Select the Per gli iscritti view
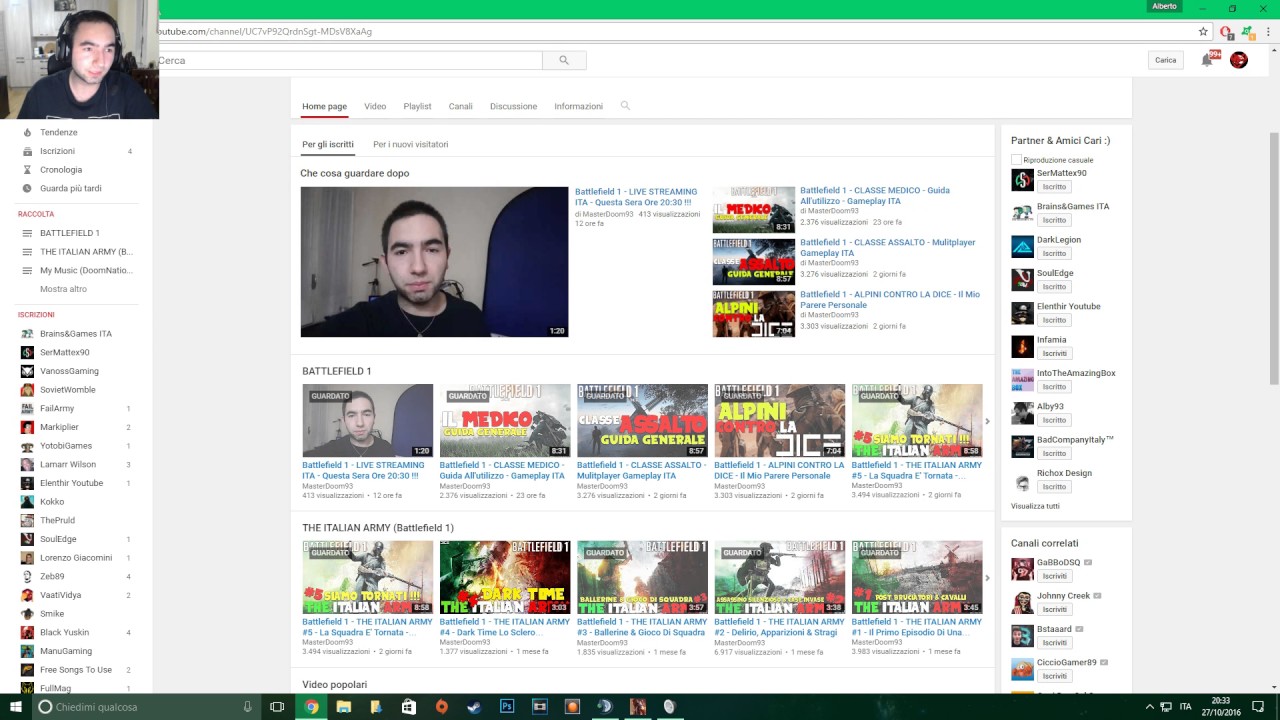Viewport: 1280px width, 720px height. [x=328, y=144]
